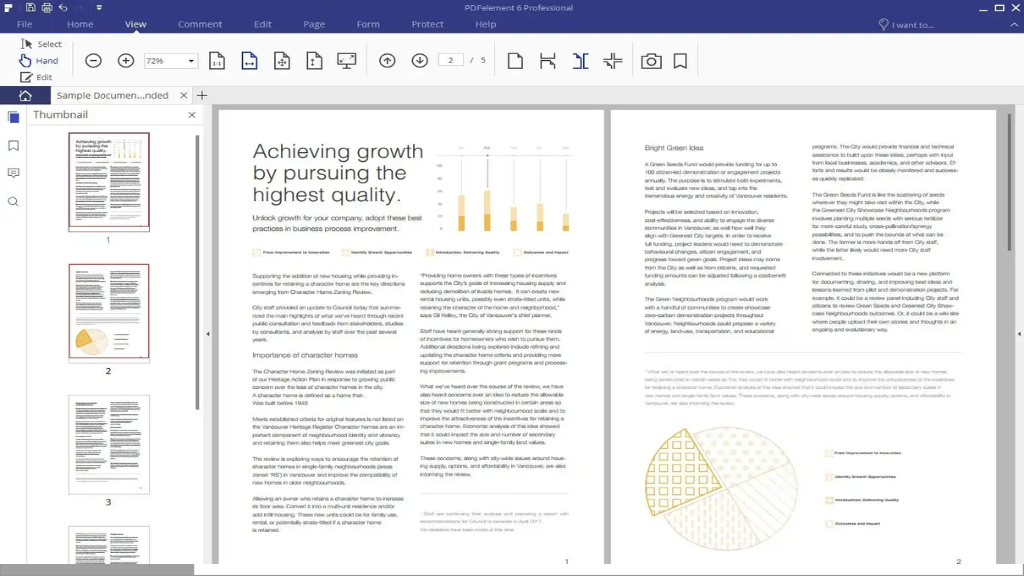This screenshot has width=1024, height=576.
Task: Click the Full Screen monitor icon
Action: pyautogui.click(x=347, y=61)
